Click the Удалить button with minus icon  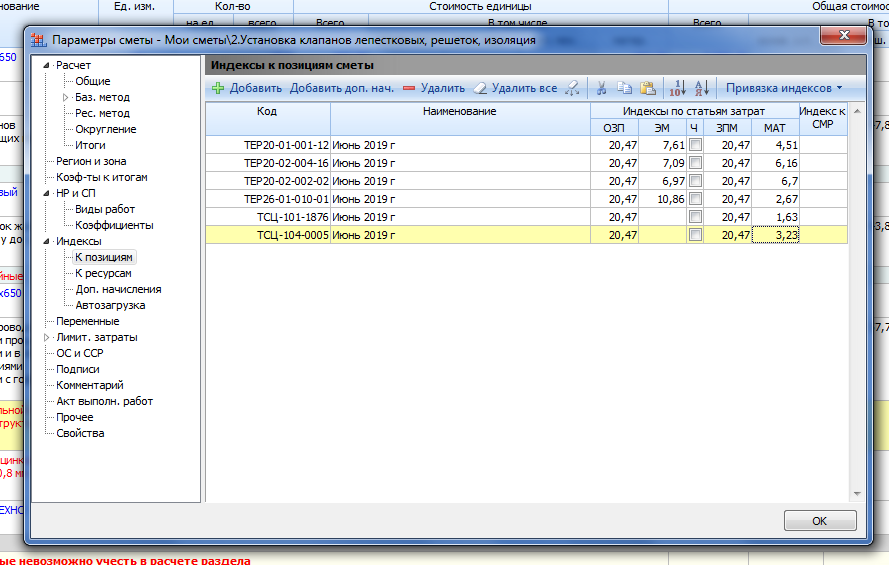[x=434, y=88]
